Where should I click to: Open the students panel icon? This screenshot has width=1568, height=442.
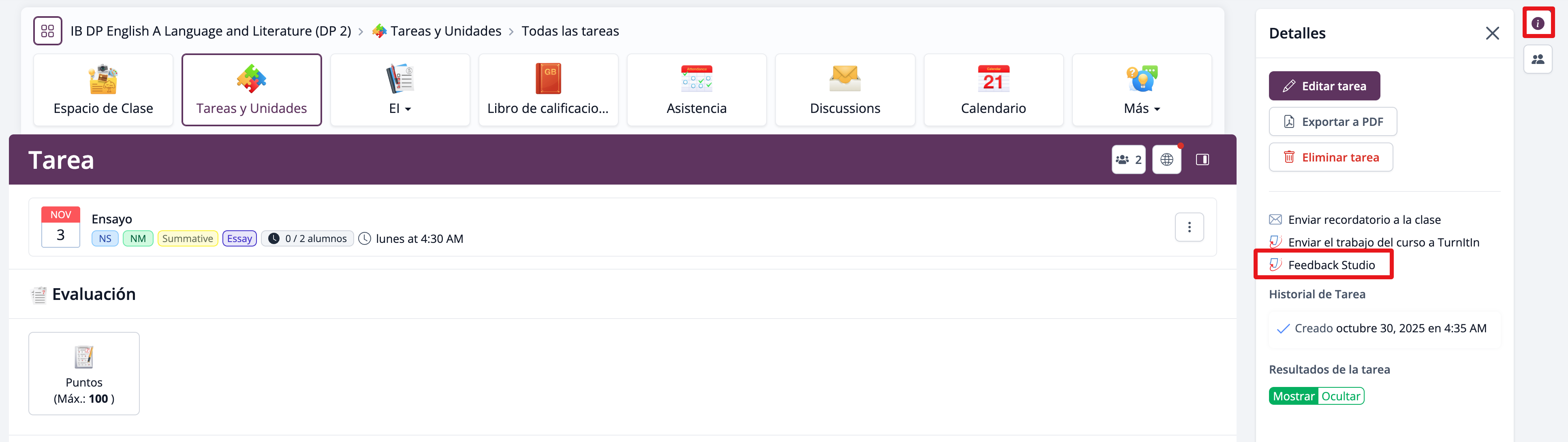point(1538,59)
